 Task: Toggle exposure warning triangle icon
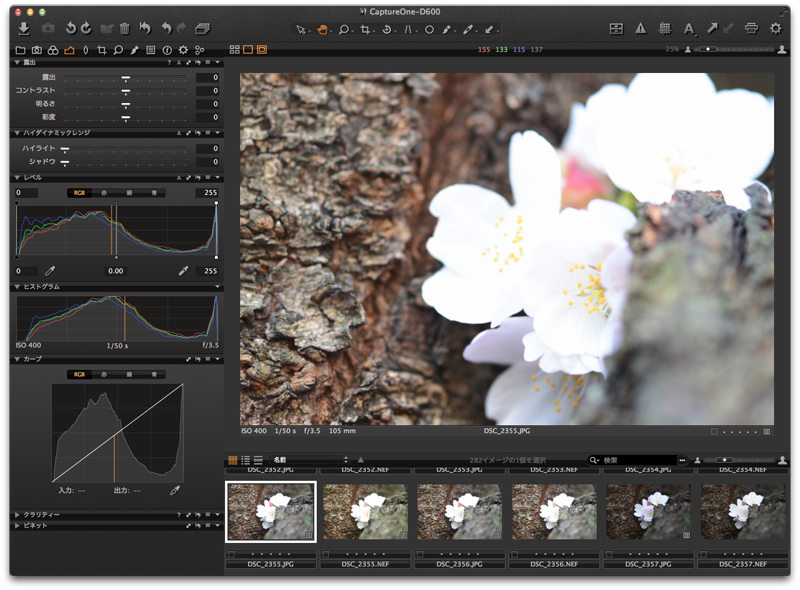point(640,29)
